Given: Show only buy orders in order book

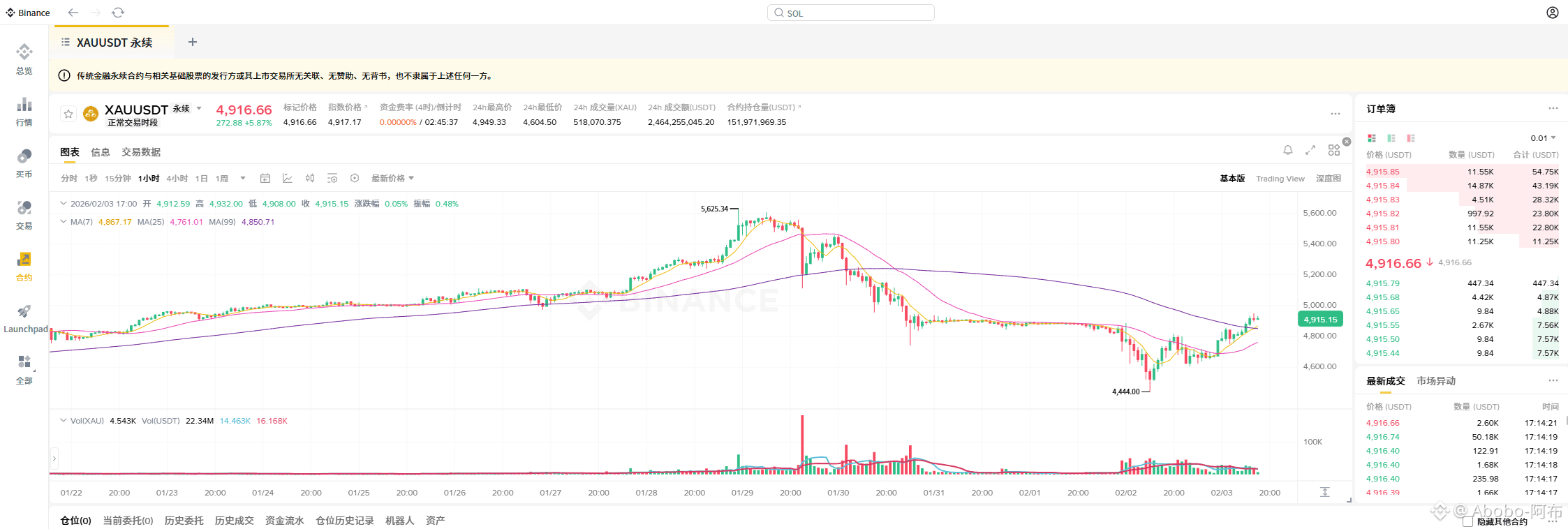Looking at the screenshot, I should click(x=1391, y=138).
